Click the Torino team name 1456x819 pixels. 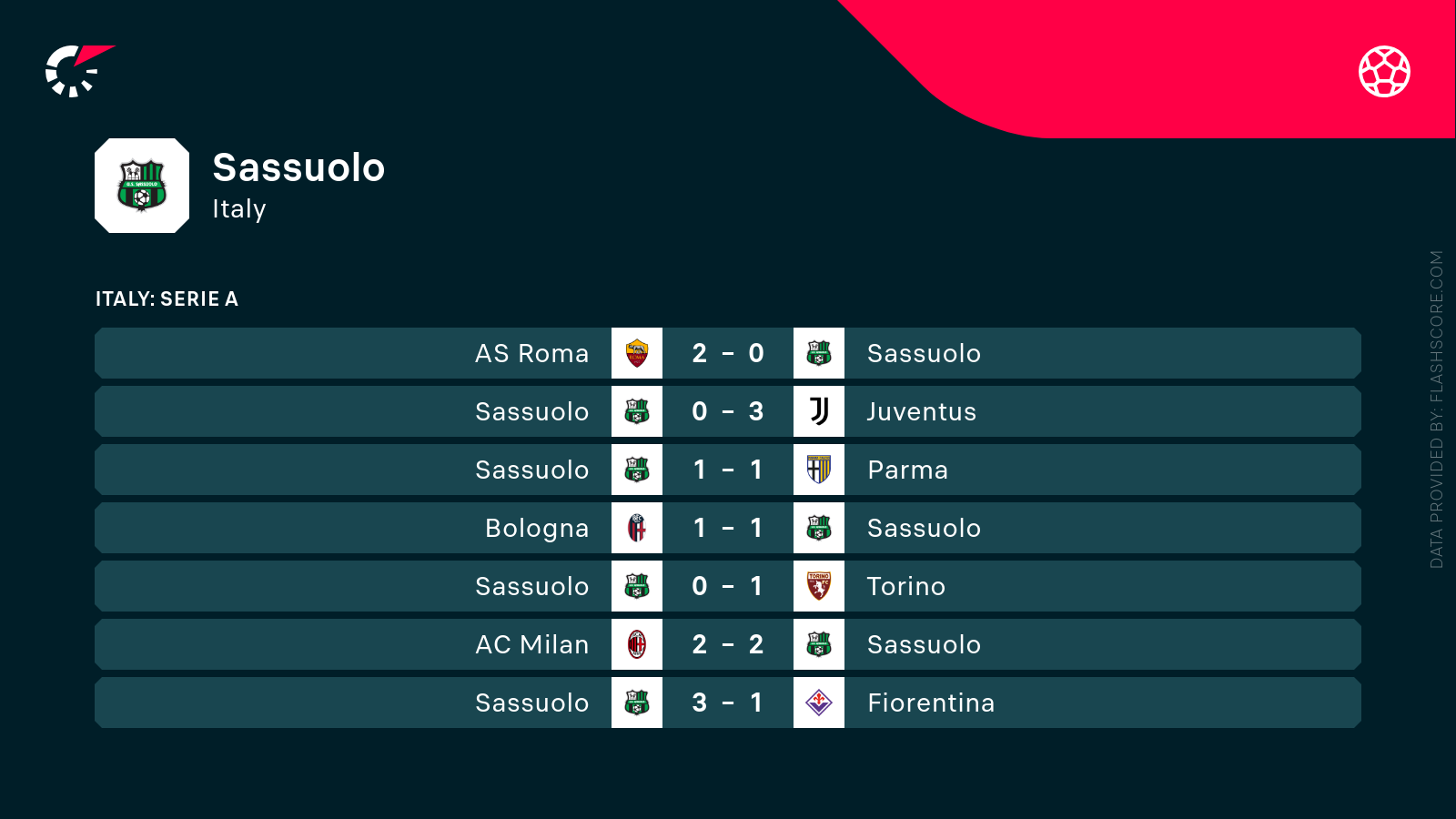point(905,586)
